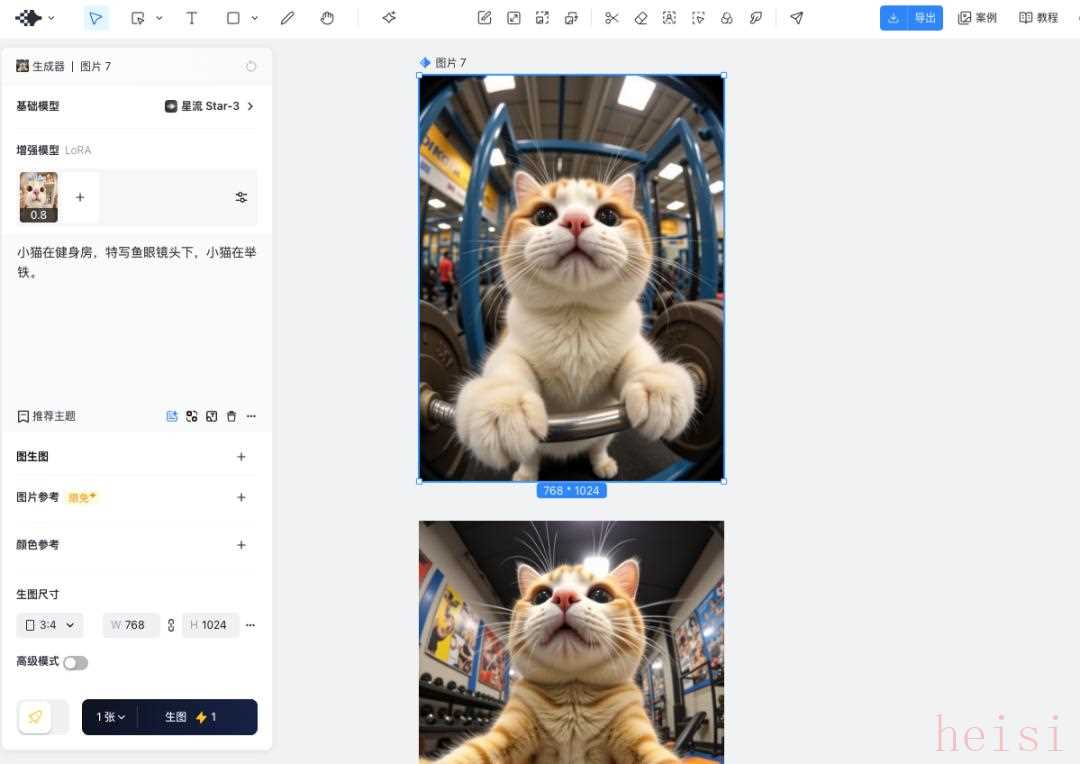Toggle the 高级模式 switch
This screenshot has height=764, width=1080.
coord(75,663)
